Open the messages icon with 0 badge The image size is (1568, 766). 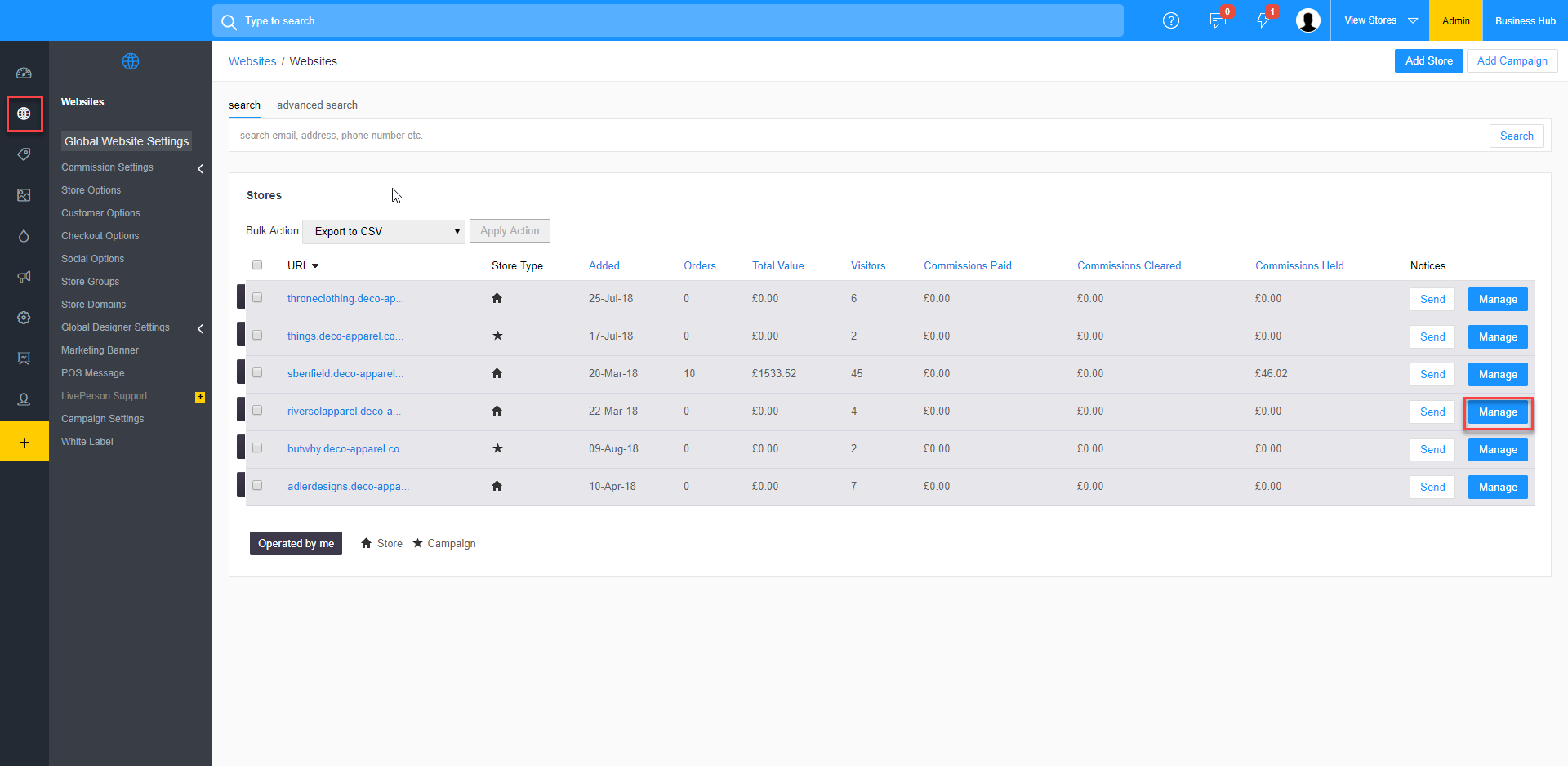1218,20
